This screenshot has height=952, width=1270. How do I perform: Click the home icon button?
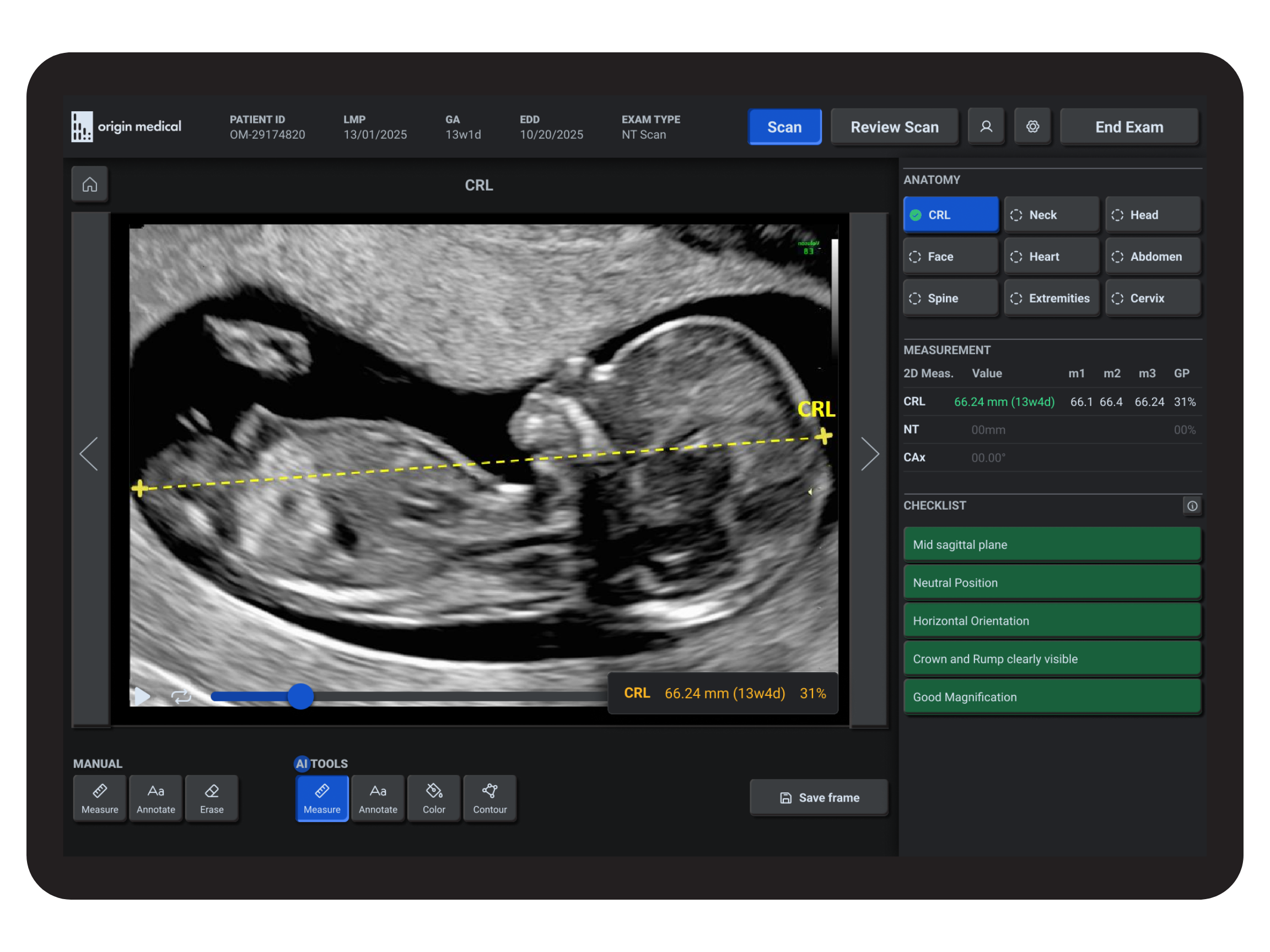coord(89,184)
